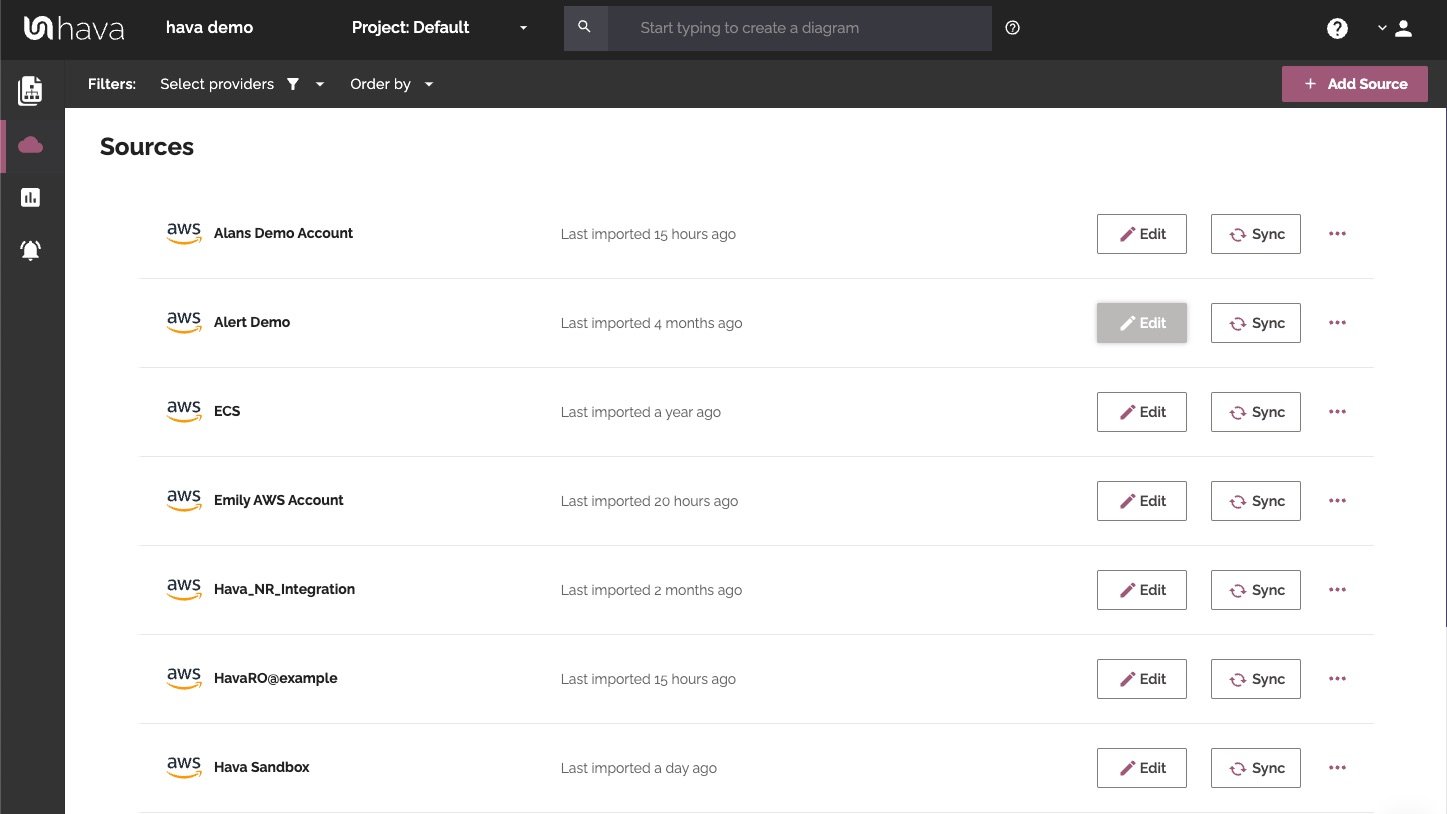The width and height of the screenshot is (1447, 814).
Task: Expand the Select providers dropdown arrow
Action: click(x=319, y=84)
